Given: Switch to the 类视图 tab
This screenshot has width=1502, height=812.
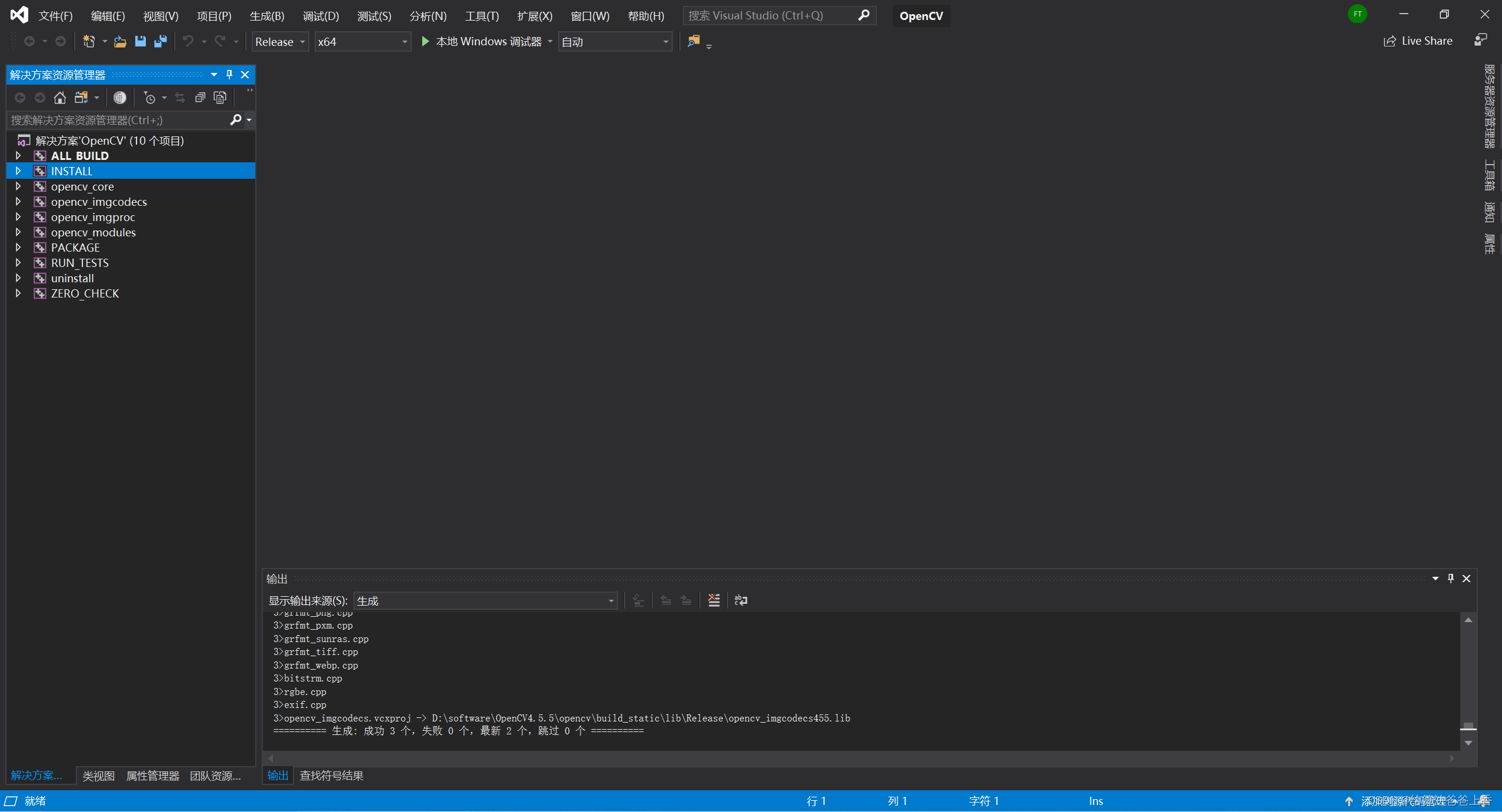Looking at the screenshot, I should click(x=98, y=776).
